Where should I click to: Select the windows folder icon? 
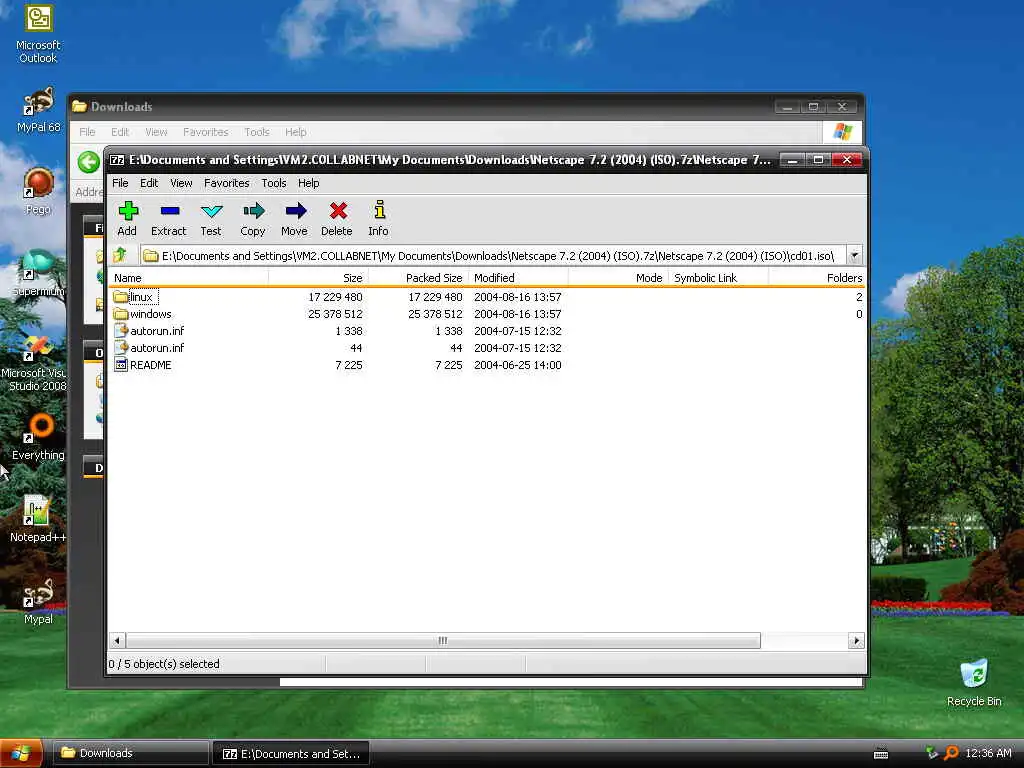pos(120,314)
